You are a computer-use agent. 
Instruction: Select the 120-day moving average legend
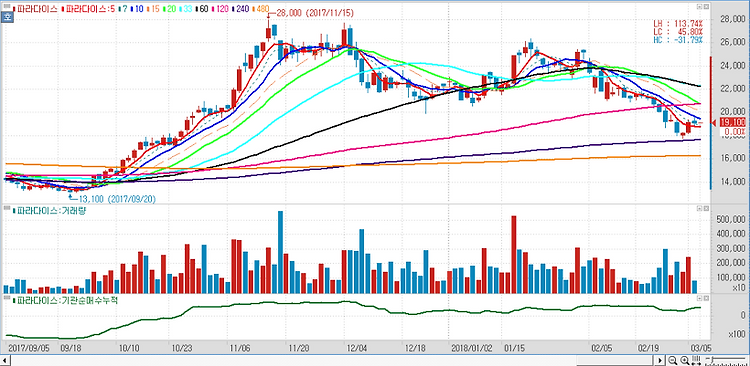pos(220,9)
